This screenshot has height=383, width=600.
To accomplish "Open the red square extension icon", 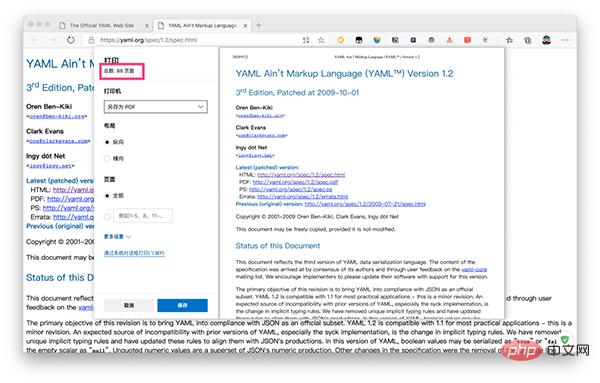I will point(468,40).
